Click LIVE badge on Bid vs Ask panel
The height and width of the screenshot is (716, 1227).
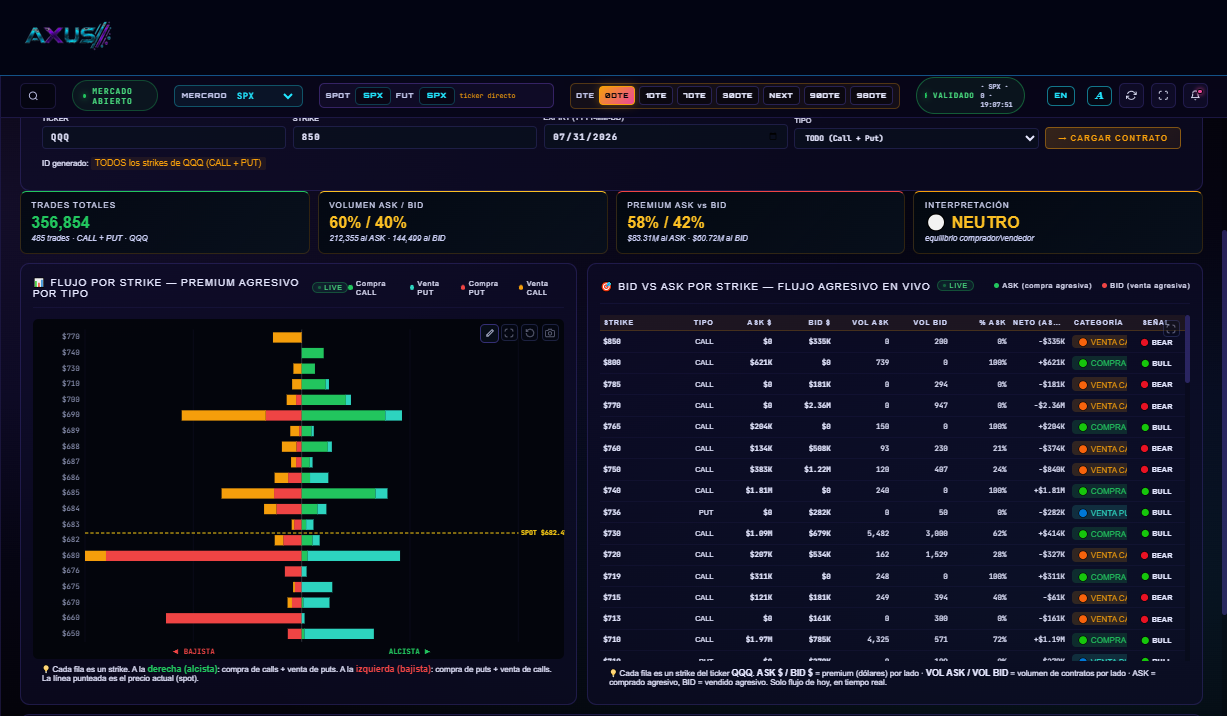click(x=955, y=286)
